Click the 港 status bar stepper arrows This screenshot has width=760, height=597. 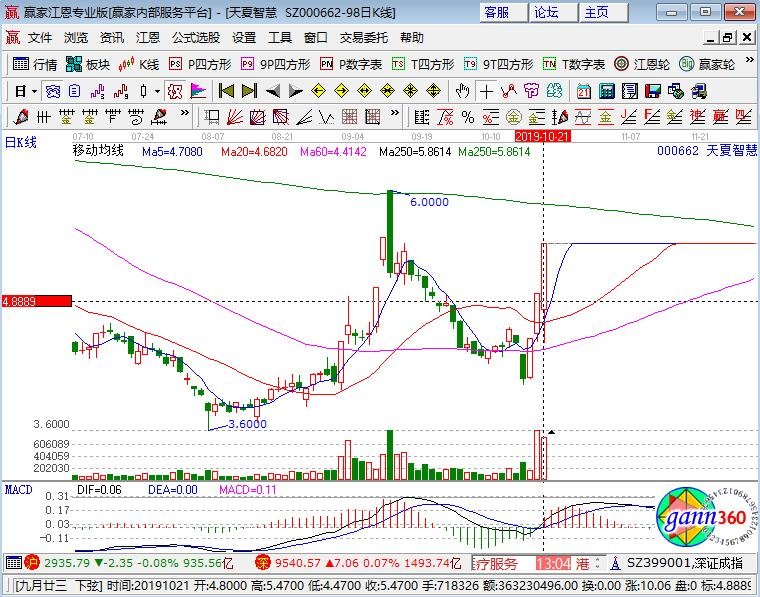(x=598, y=563)
